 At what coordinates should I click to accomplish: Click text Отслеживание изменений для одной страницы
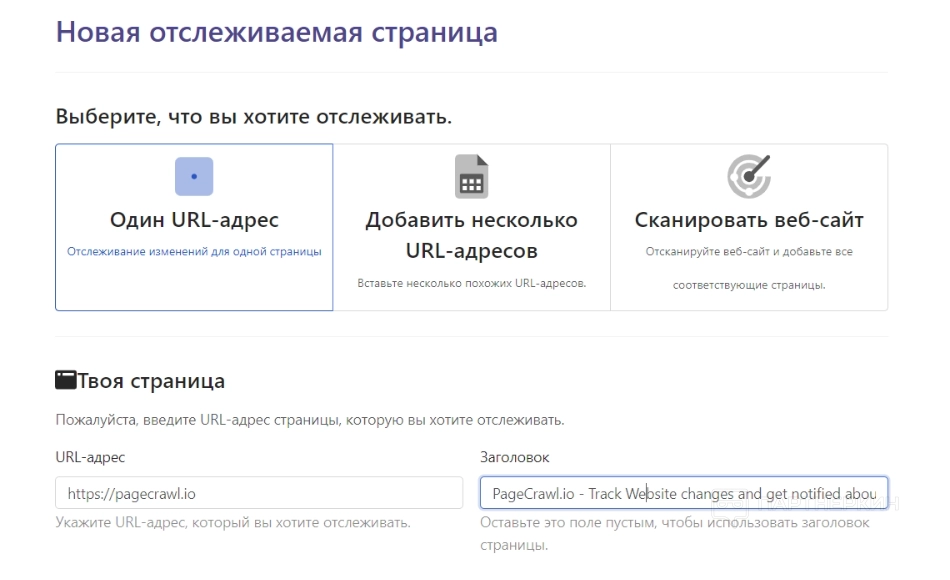click(194, 252)
